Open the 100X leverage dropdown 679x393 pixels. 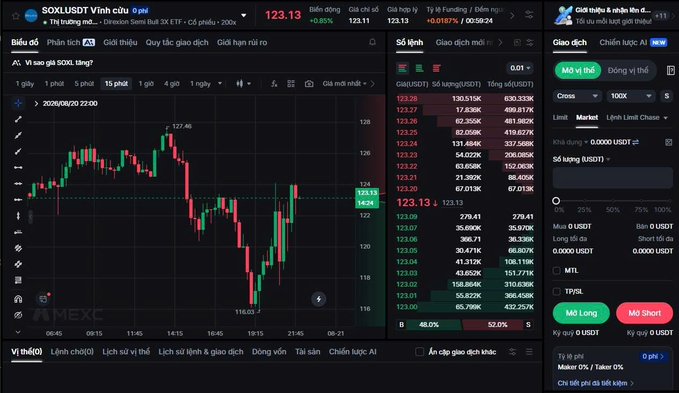[630, 96]
